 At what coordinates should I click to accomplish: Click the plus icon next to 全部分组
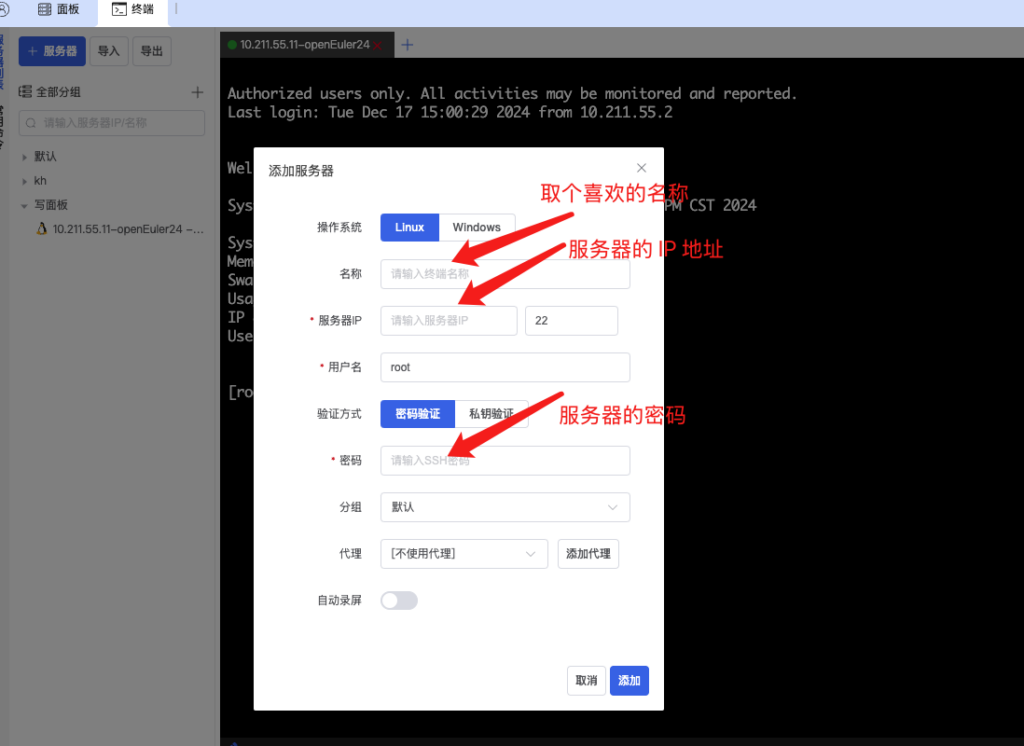coord(197,92)
